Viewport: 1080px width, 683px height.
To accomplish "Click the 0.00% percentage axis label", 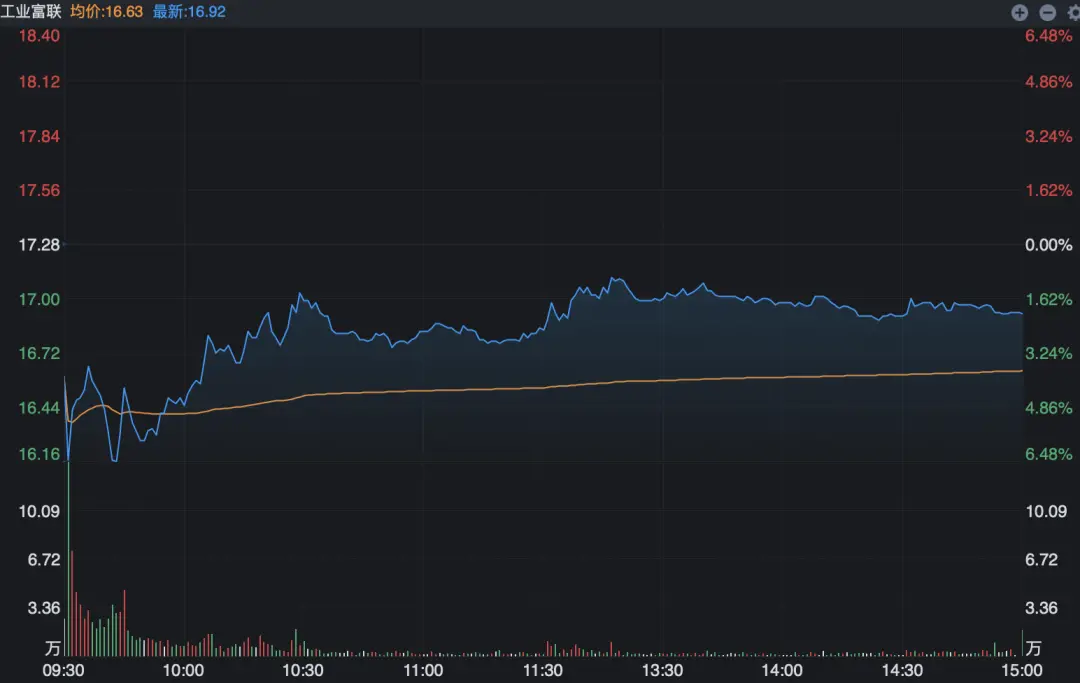I will pyautogui.click(x=1048, y=245).
